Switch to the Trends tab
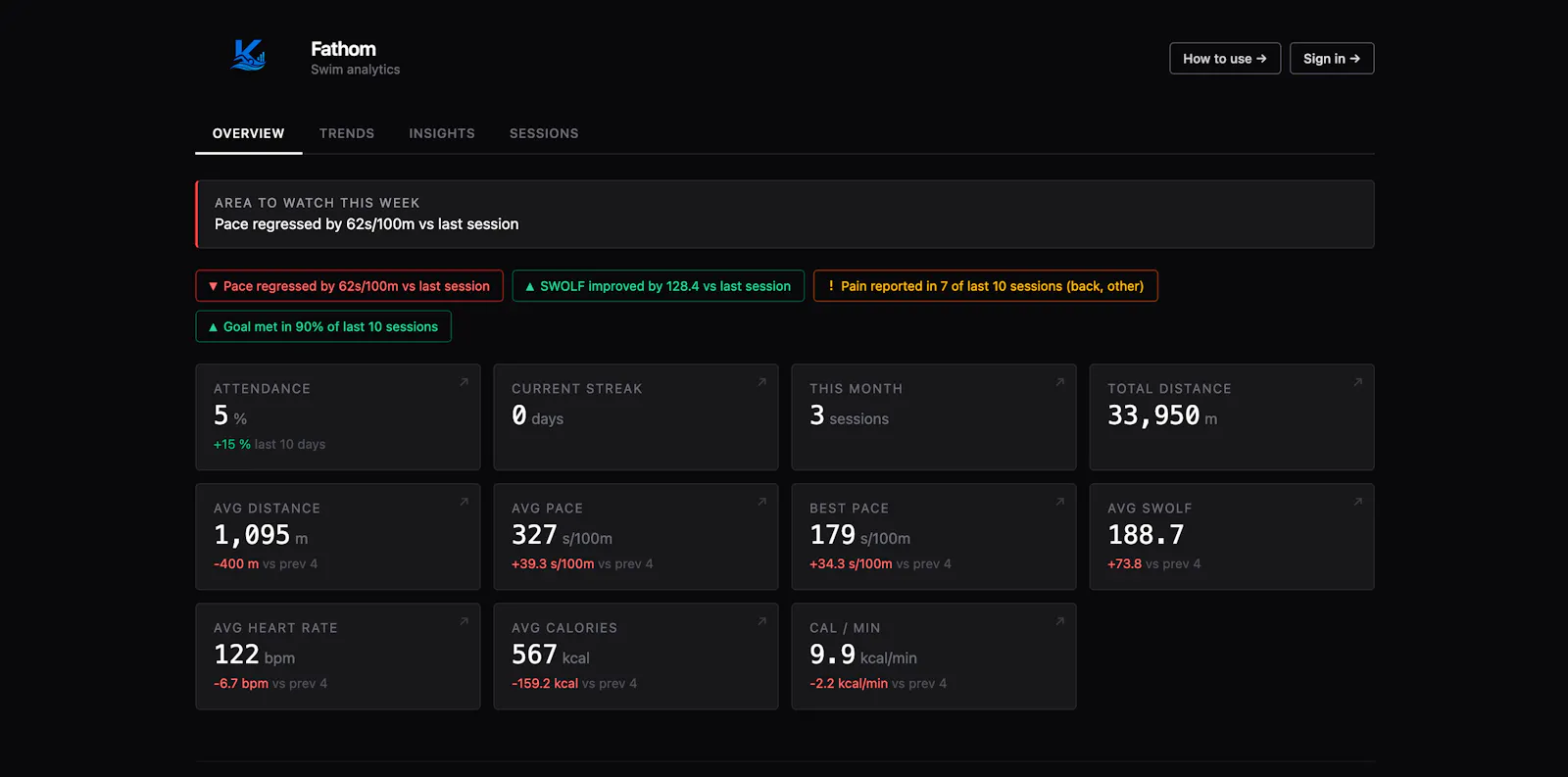This screenshot has width=1568, height=777. [x=347, y=133]
